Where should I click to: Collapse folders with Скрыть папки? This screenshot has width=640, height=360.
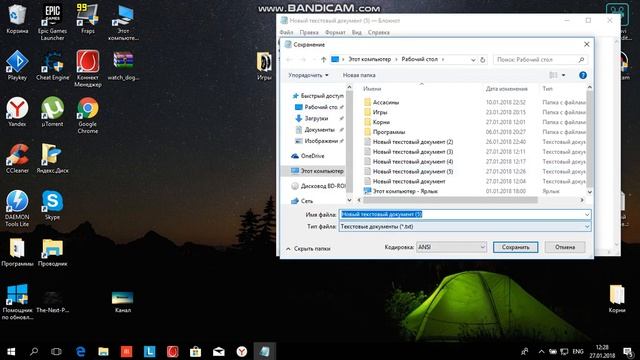309,248
